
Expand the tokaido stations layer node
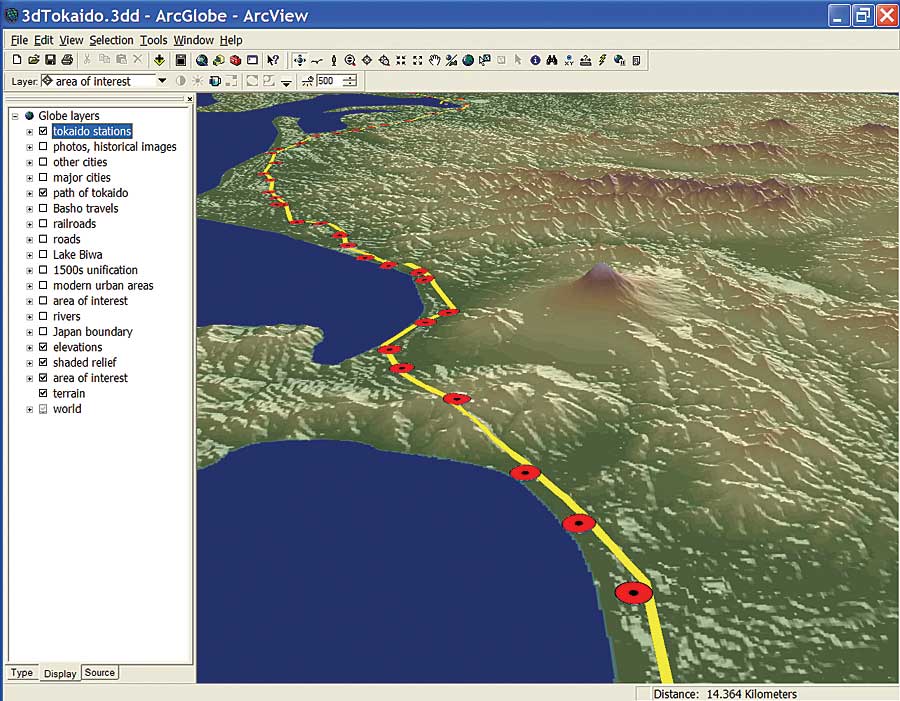point(29,131)
